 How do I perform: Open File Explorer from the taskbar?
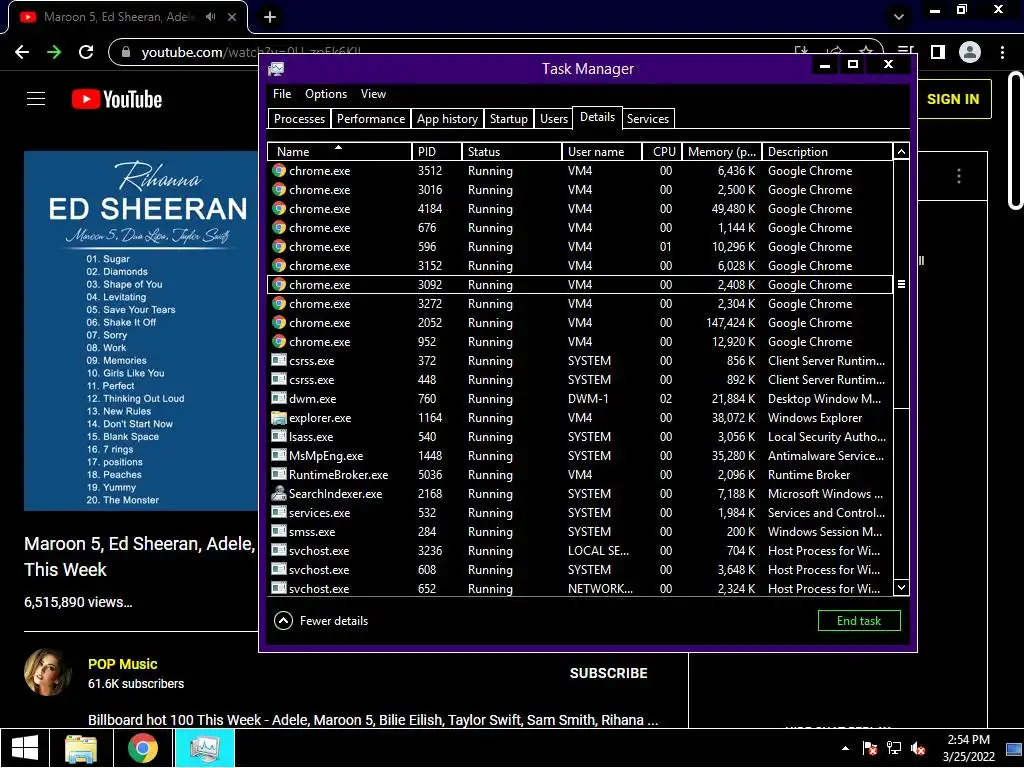pyautogui.click(x=81, y=748)
